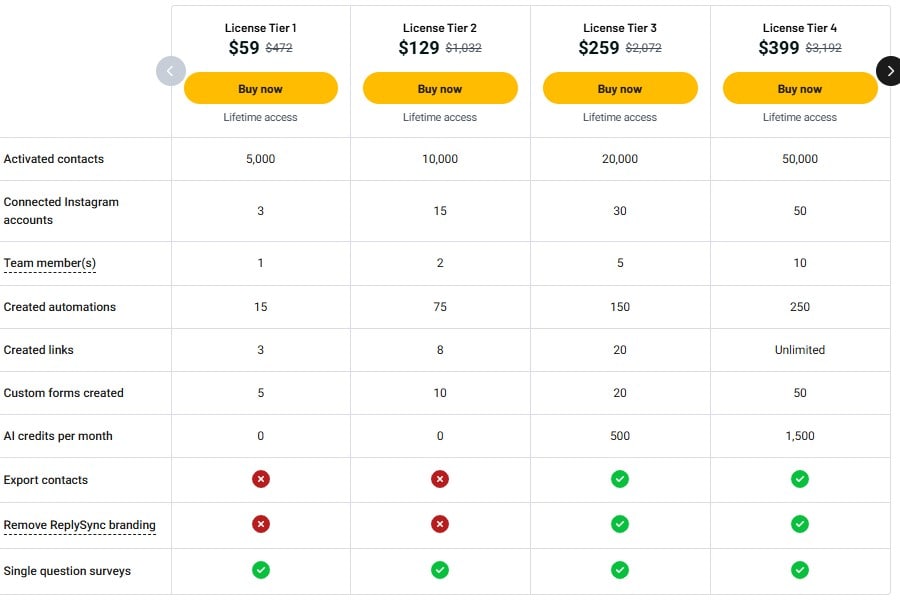Click Buy now for License Tier 3

620,88
